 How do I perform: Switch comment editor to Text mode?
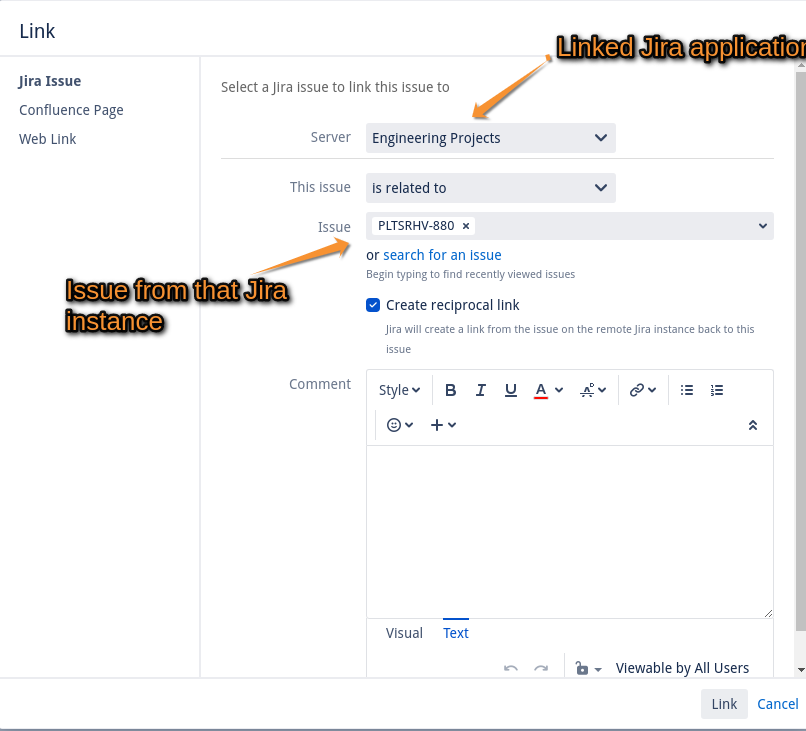[455, 633]
